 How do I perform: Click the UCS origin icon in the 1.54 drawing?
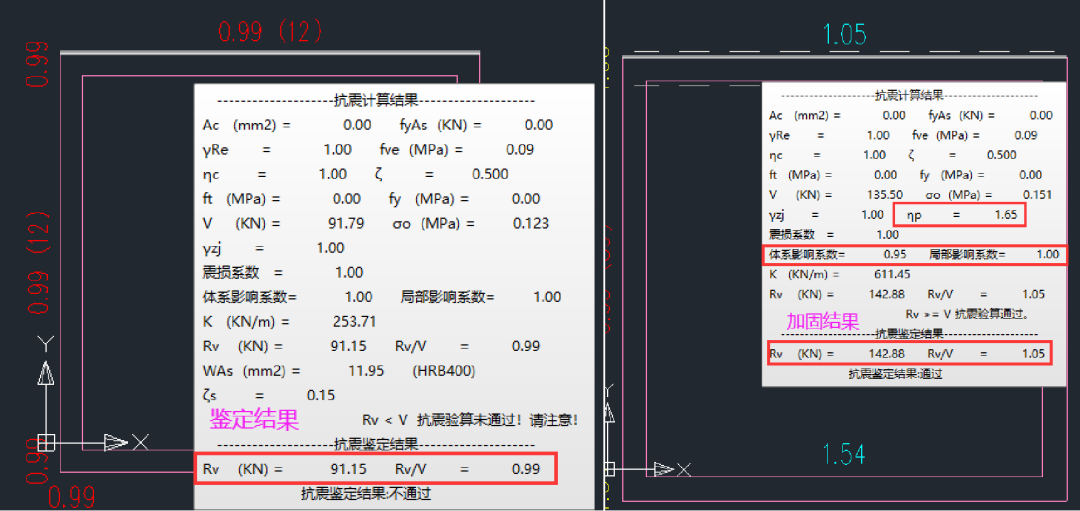coord(609,470)
